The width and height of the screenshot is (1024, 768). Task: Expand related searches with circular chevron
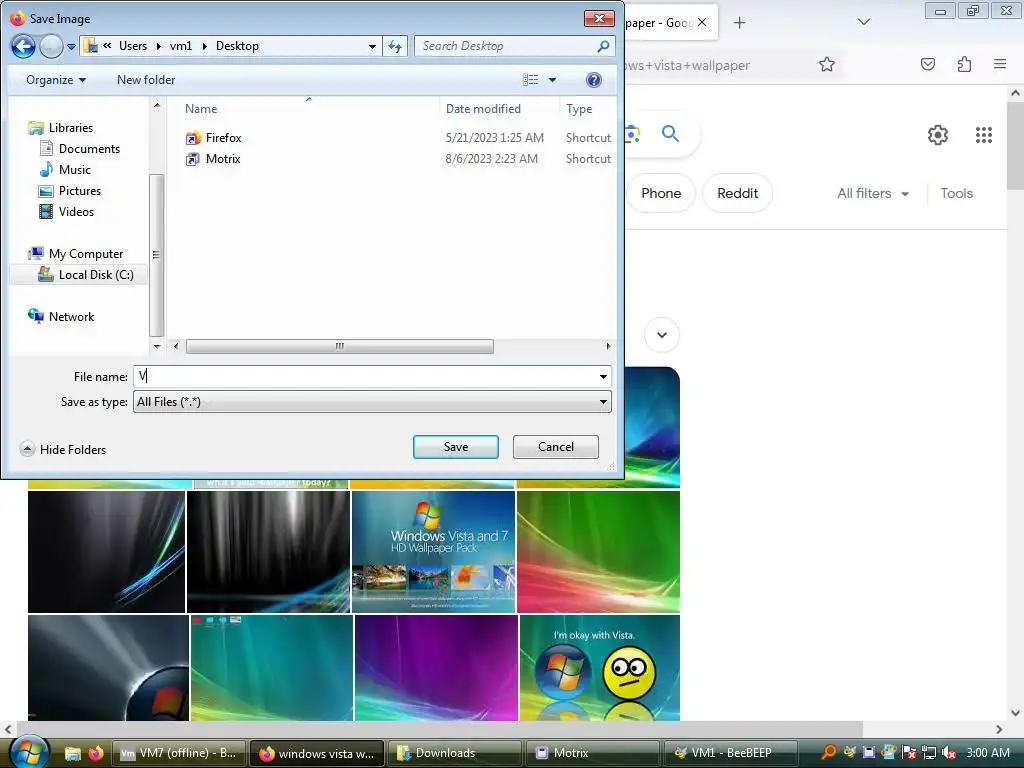pyautogui.click(x=662, y=335)
